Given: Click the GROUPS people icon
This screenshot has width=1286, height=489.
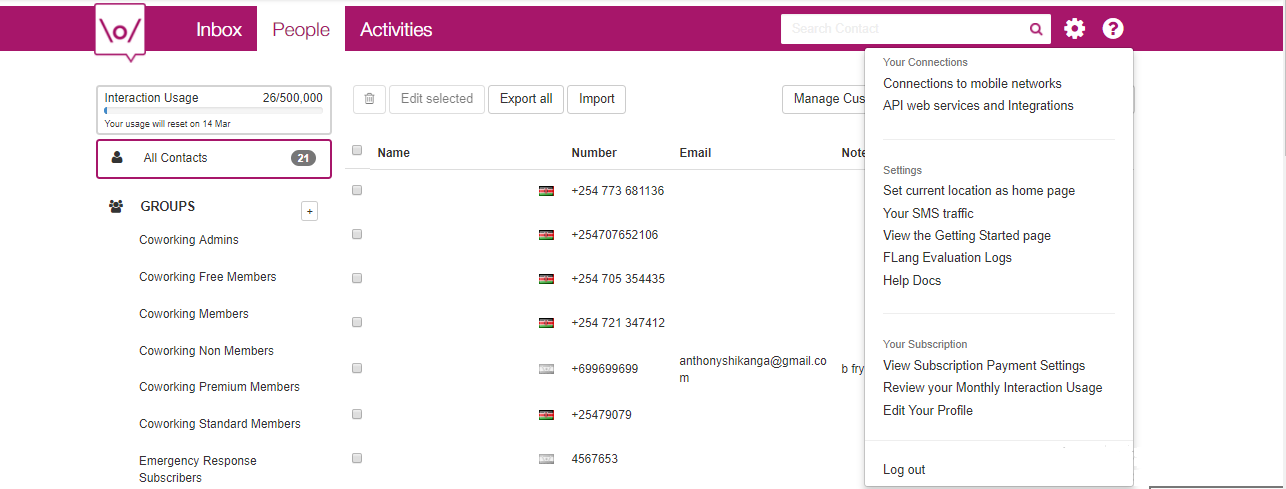Looking at the screenshot, I should (x=116, y=206).
